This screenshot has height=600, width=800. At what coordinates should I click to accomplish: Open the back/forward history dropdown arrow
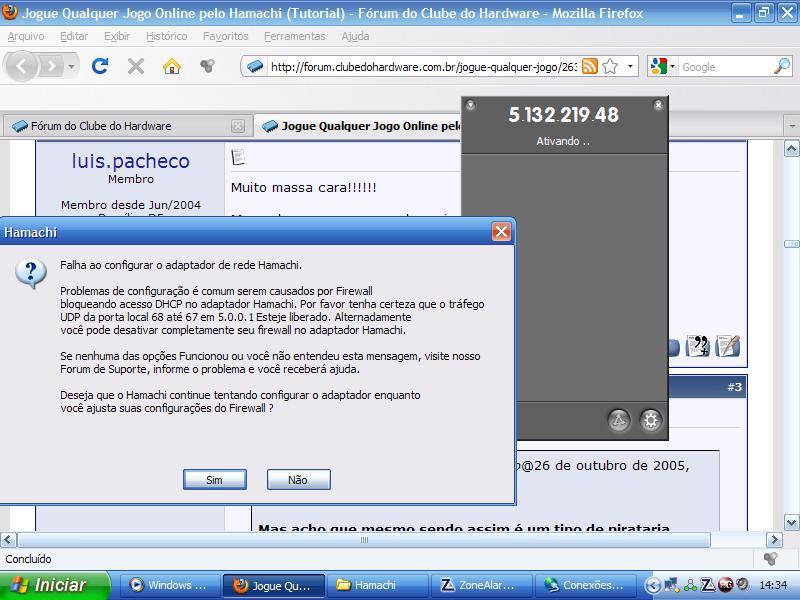[71, 66]
